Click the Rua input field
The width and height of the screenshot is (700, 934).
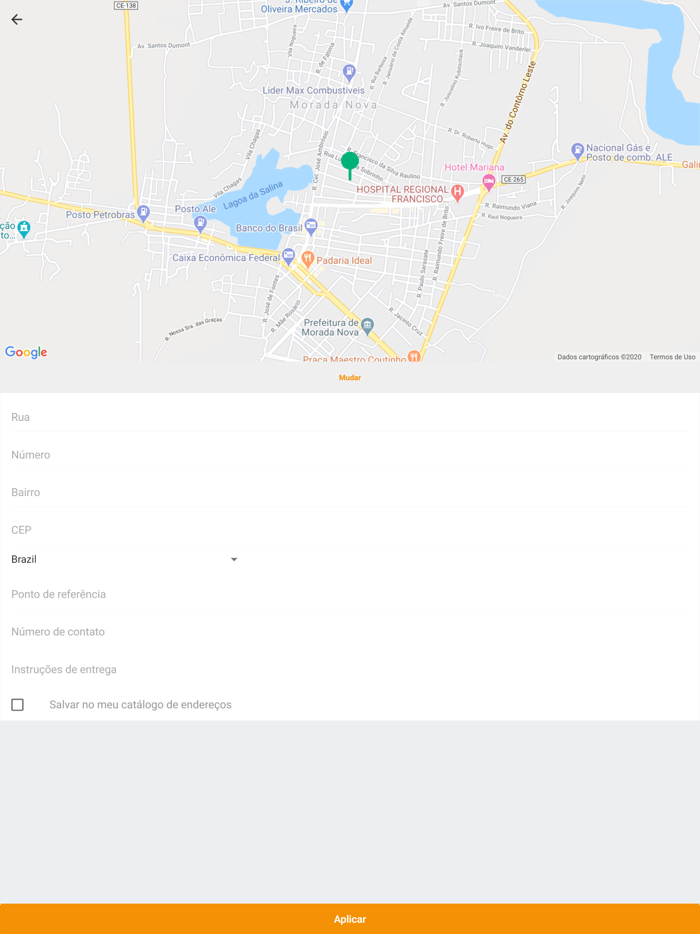coord(350,417)
